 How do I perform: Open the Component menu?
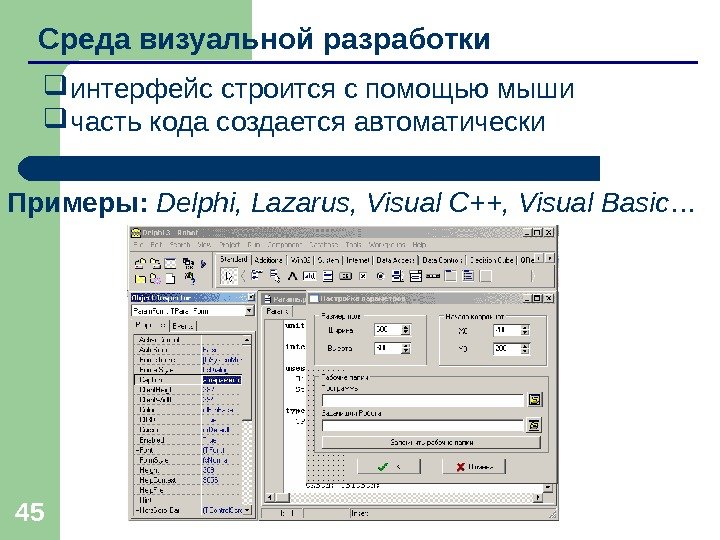click(x=285, y=245)
